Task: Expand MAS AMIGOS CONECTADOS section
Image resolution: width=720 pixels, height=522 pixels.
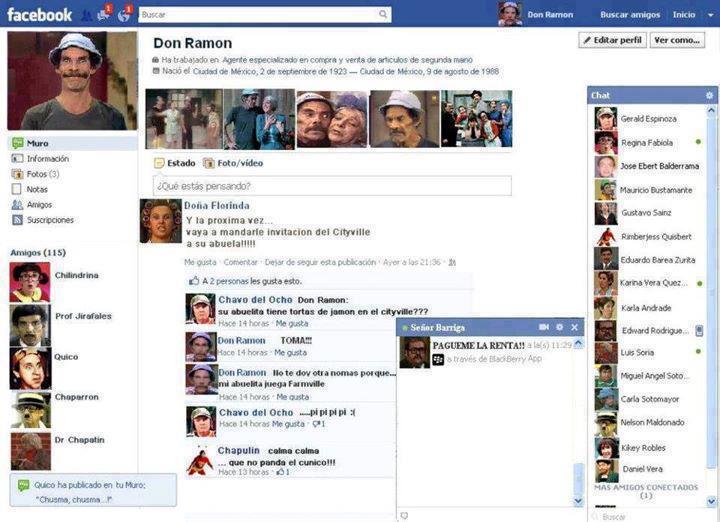Action: coord(646,491)
